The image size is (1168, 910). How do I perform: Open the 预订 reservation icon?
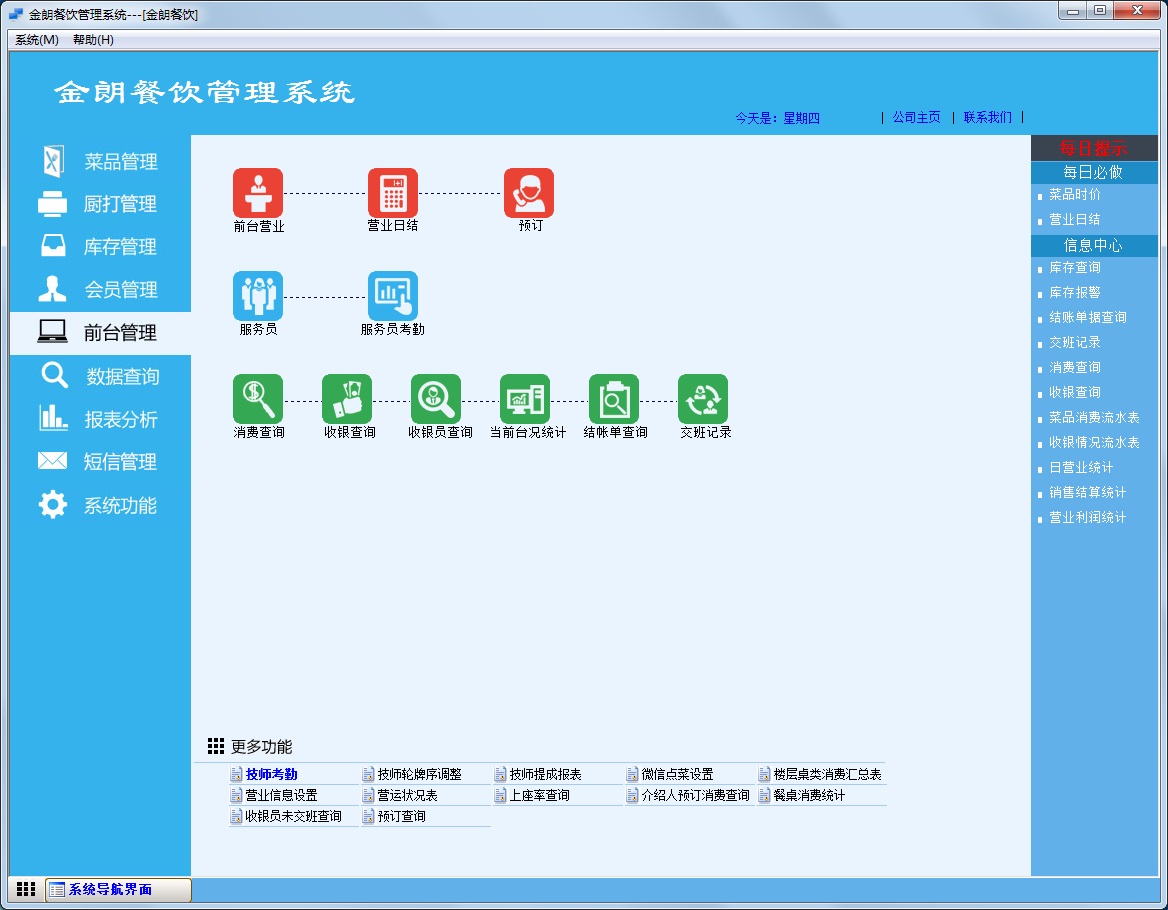(x=529, y=193)
